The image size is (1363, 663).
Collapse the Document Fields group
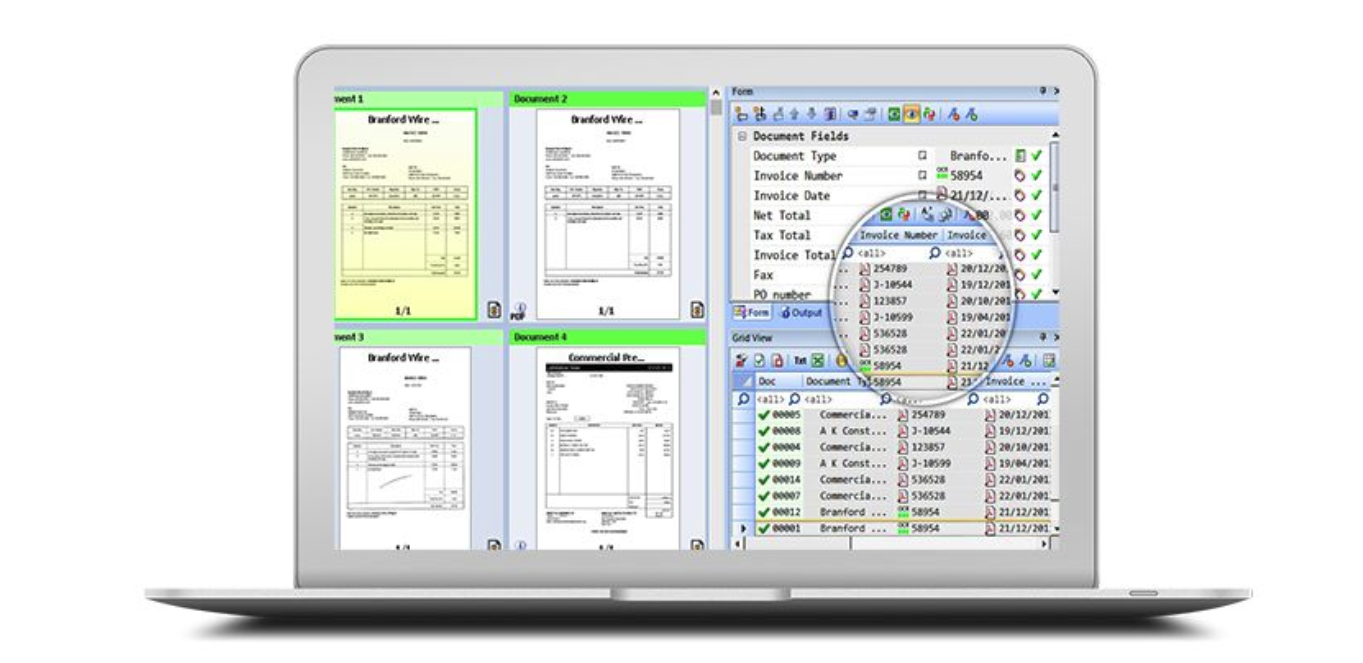click(742, 136)
